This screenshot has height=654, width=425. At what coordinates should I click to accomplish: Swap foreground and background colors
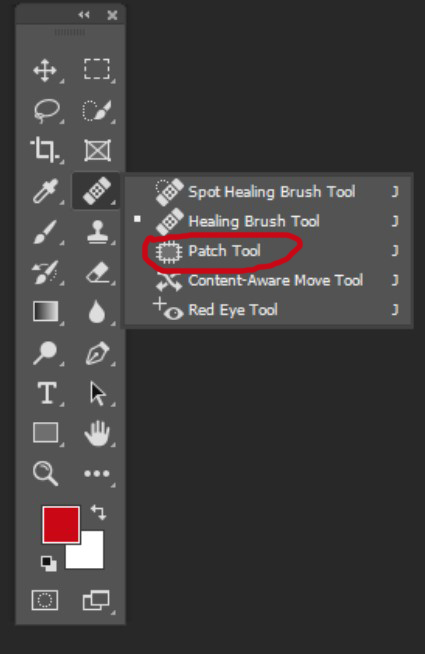pyautogui.click(x=98, y=512)
